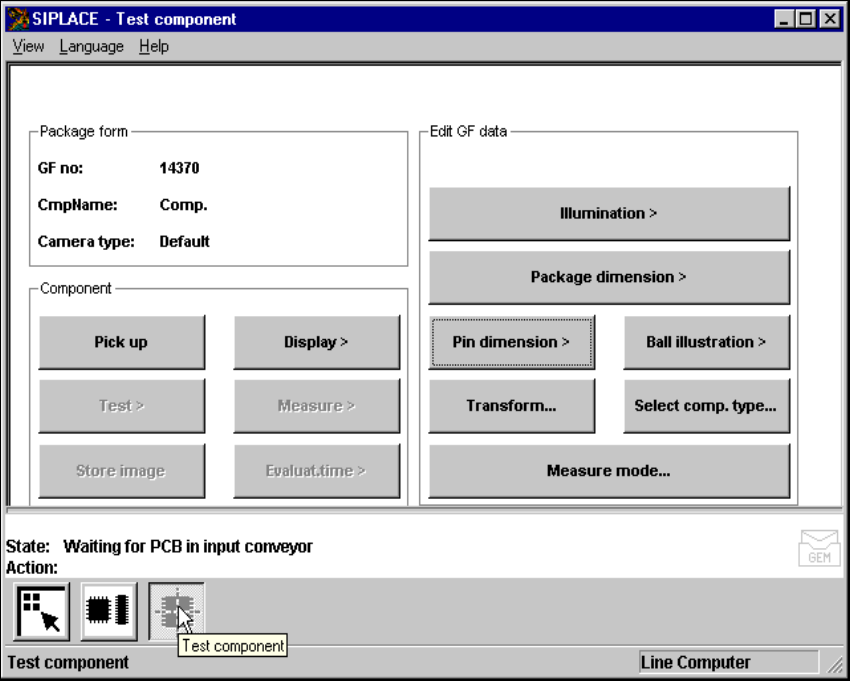Open the GEM envelope icon
The height and width of the screenshot is (681, 850).
tap(819, 548)
